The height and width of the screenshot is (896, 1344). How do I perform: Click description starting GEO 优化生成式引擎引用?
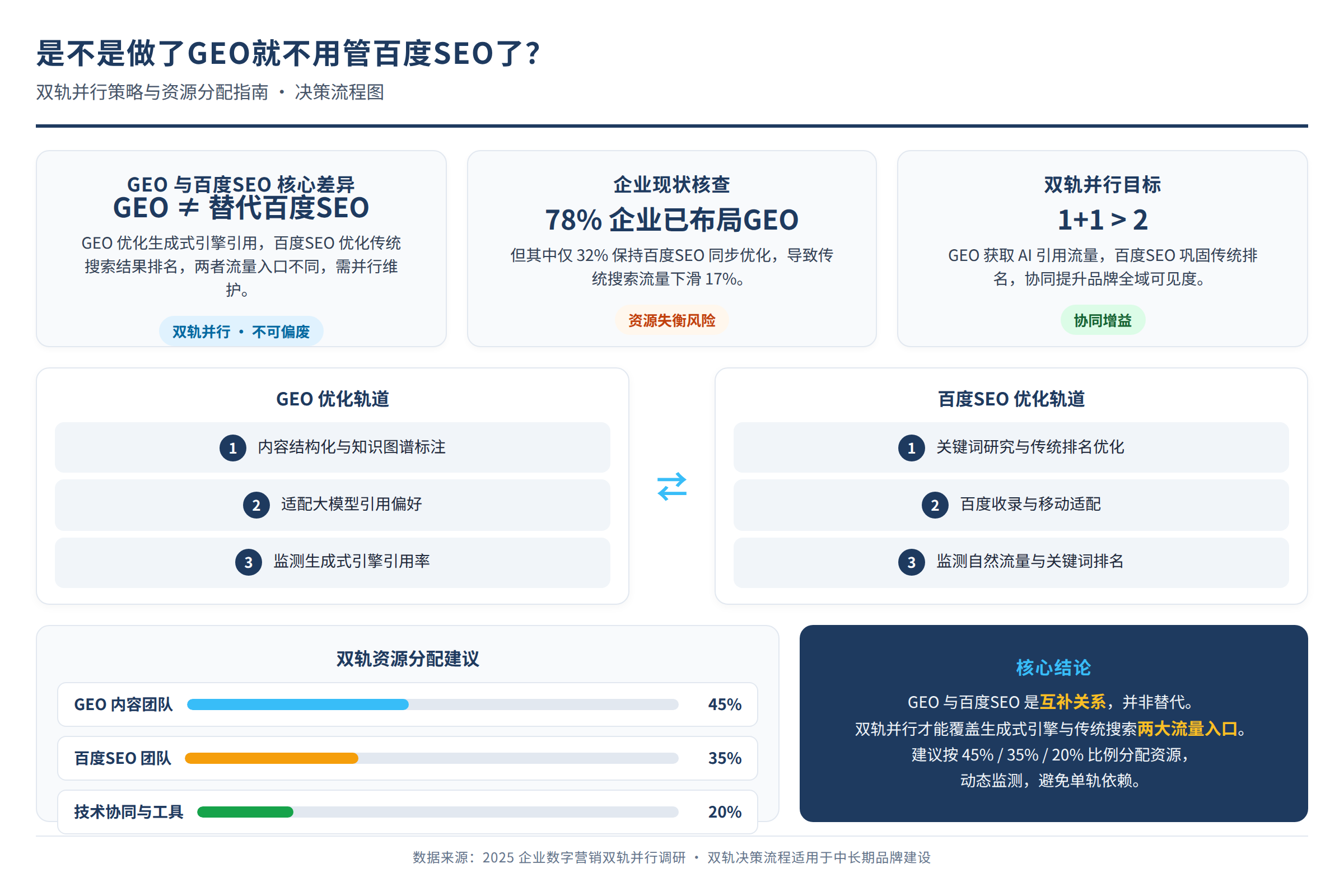point(241,267)
